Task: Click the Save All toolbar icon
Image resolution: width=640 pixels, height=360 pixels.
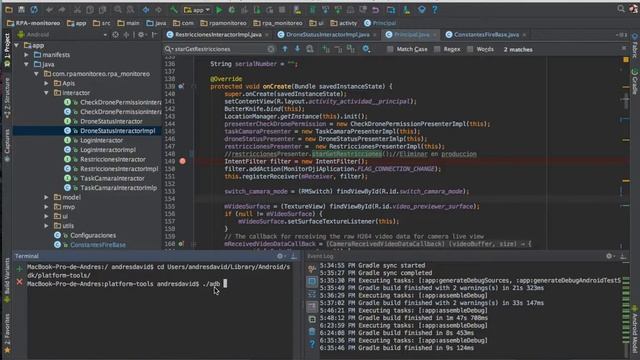Action: click(21, 9)
